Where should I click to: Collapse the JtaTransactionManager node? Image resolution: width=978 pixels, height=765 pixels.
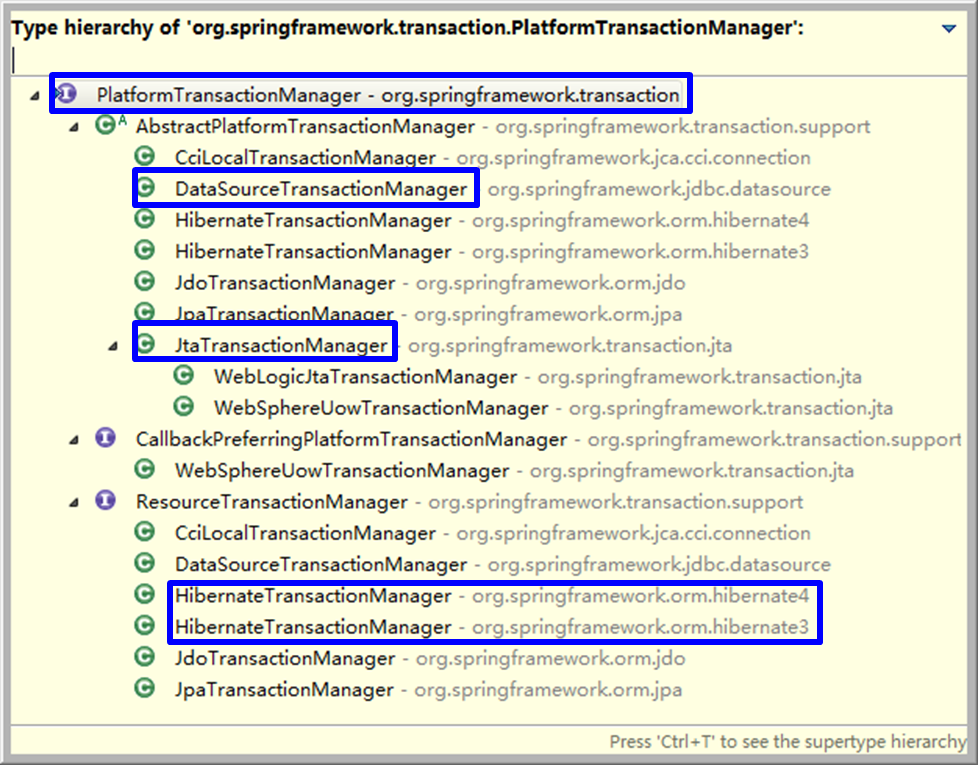(x=113, y=346)
